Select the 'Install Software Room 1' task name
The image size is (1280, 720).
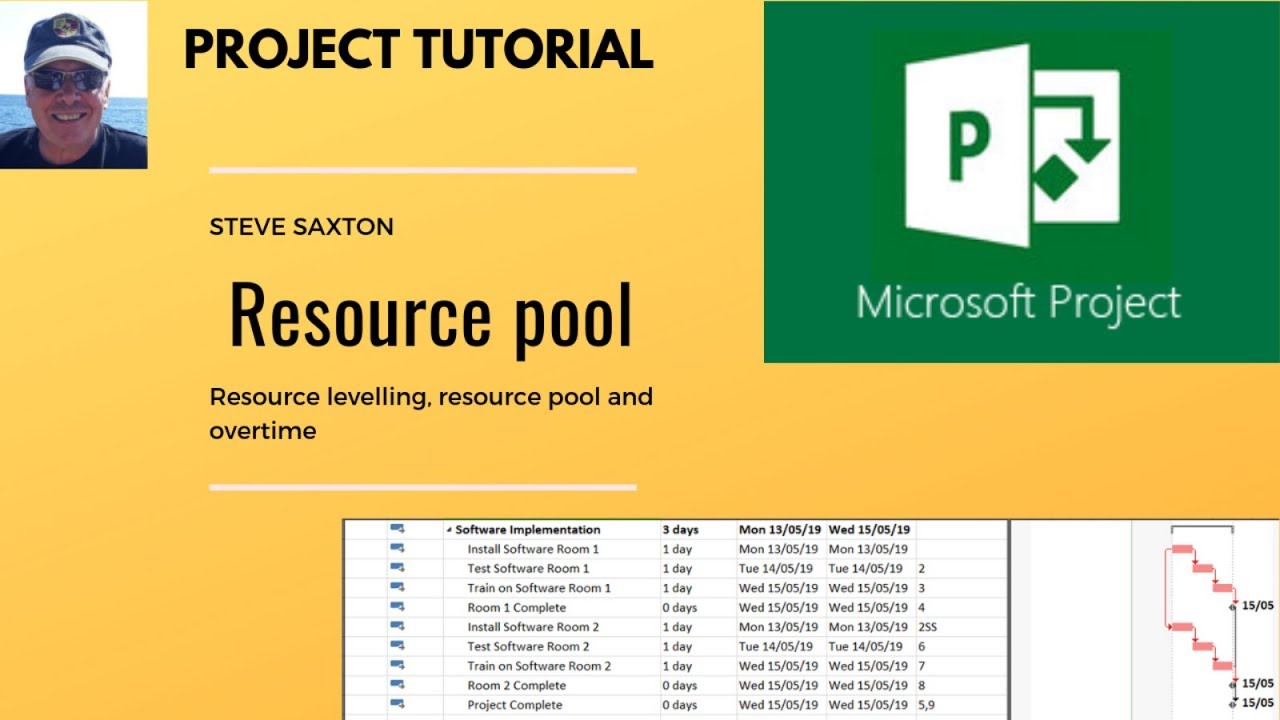(x=533, y=549)
